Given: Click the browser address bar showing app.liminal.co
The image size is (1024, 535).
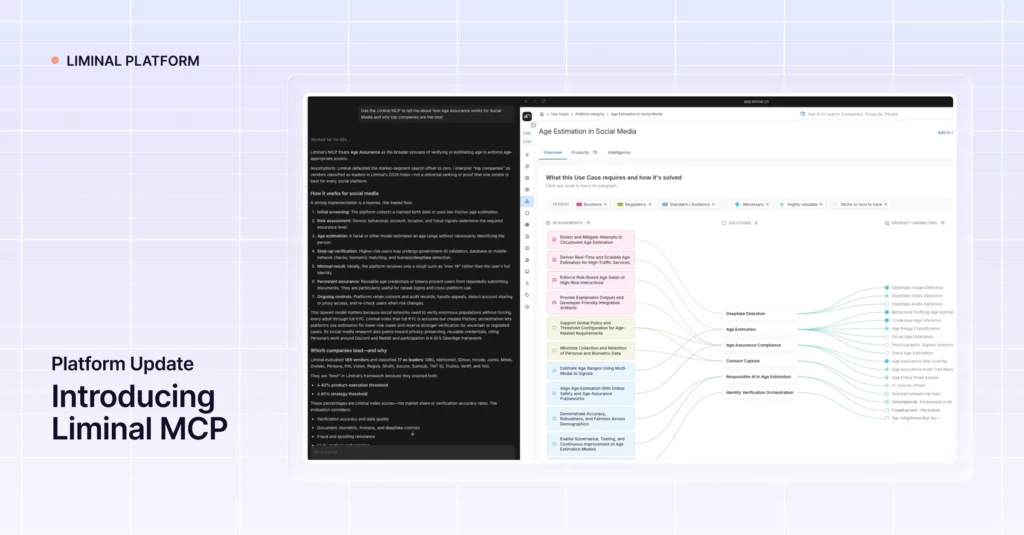Looking at the screenshot, I should [x=756, y=101].
